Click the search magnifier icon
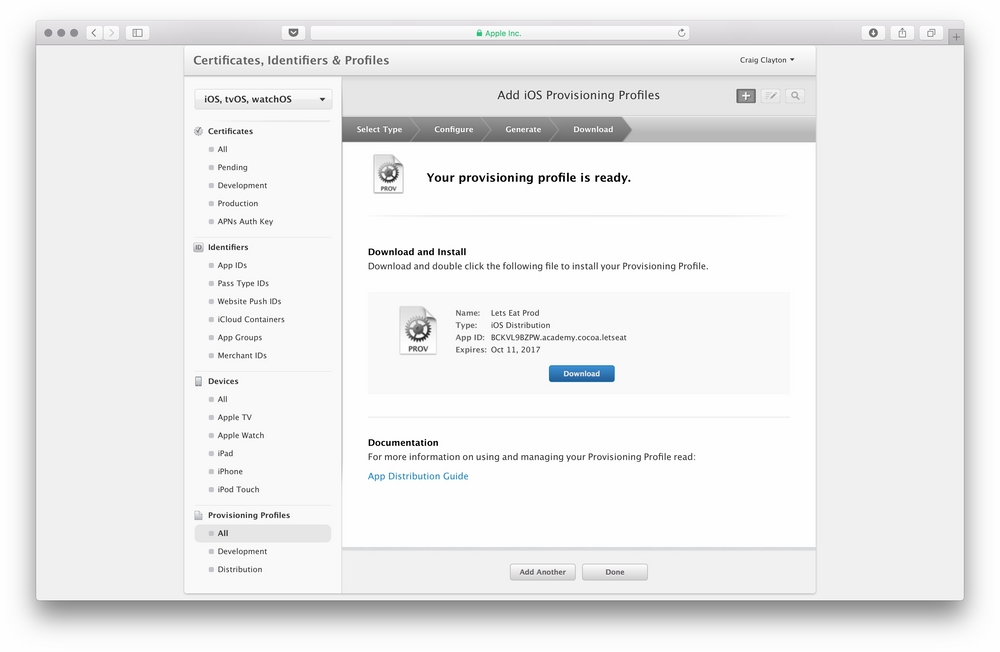1000x652 pixels. (x=795, y=96)
